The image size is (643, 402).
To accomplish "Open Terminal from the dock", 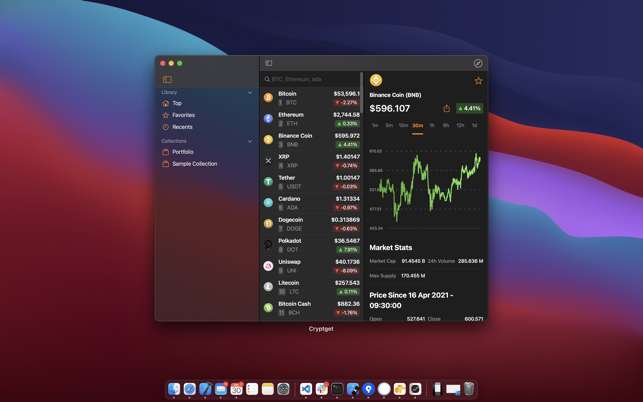I will click(x=337, y=388).
